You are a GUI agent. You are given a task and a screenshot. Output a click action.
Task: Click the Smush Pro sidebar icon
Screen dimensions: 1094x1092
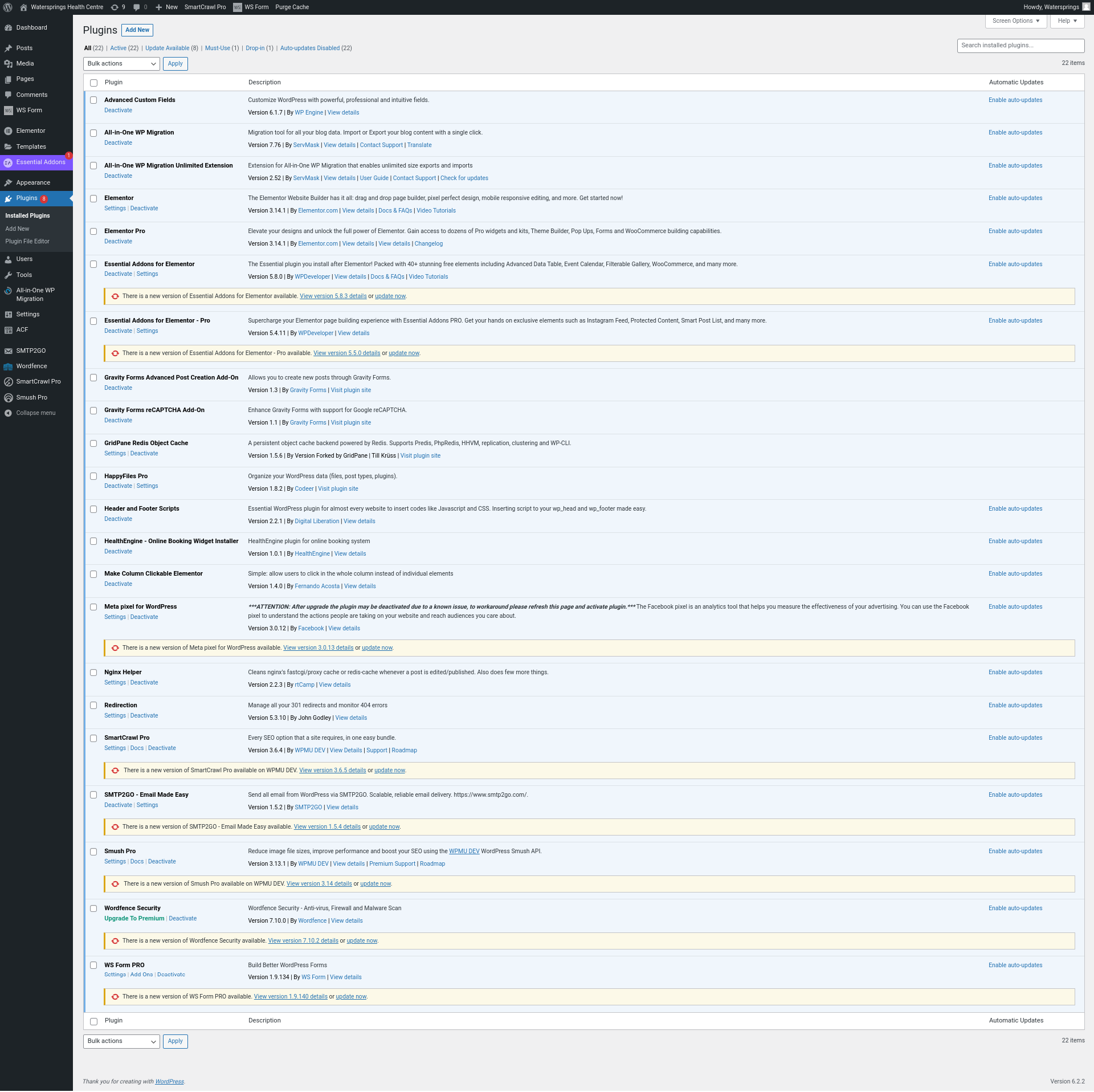pos(8,398)
